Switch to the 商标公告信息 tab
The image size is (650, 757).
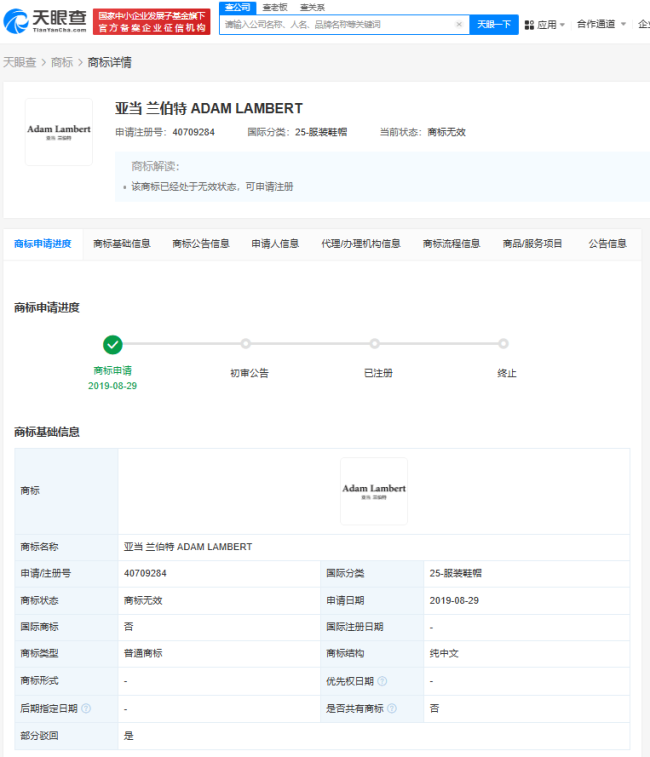coord(201,243)
